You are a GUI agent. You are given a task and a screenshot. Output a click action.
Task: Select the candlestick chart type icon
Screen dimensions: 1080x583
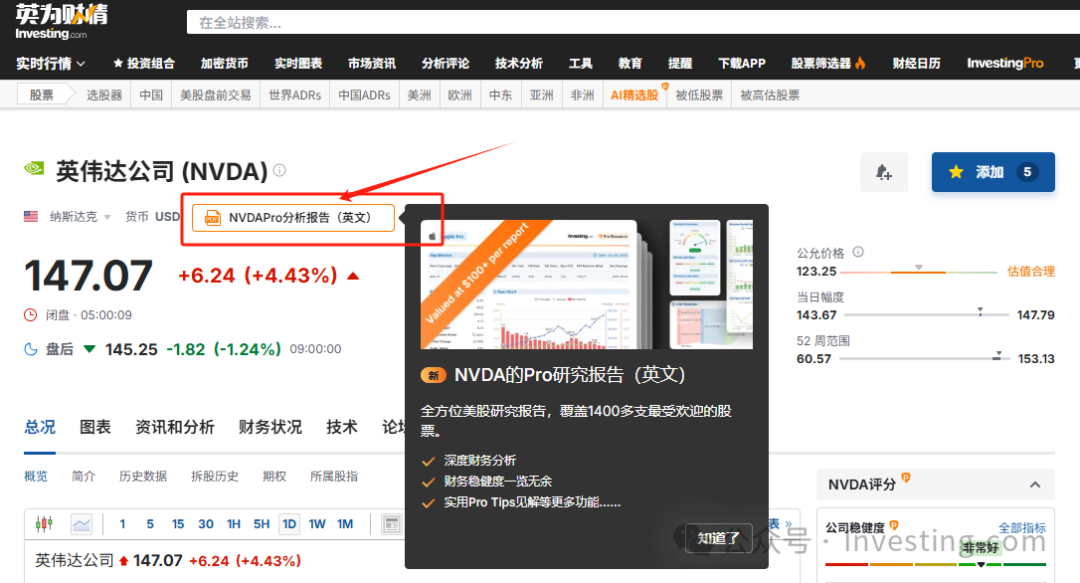[x=44, y=524]
